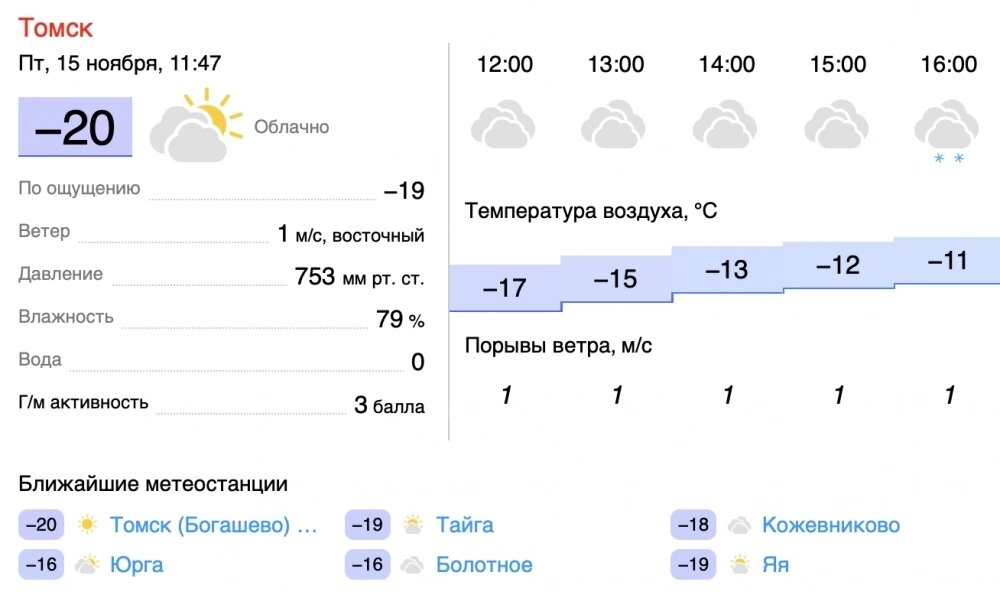Click the cloud icon above 12:00
The width and height of the screenshot is (1000, 595).
coord(505,125)
